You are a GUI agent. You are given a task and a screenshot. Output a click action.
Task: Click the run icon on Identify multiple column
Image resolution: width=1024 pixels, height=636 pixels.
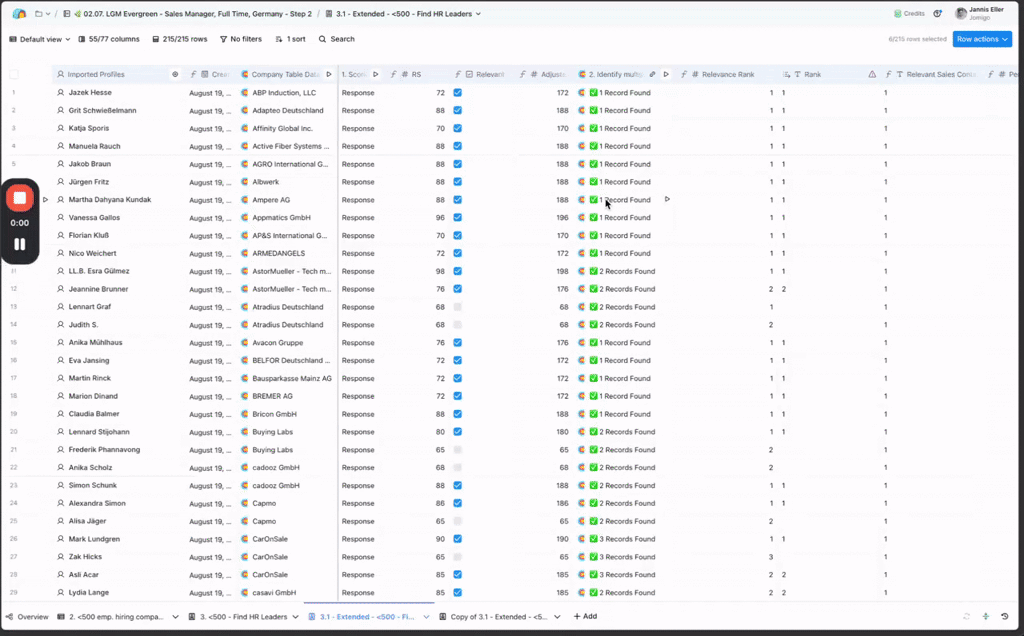click(666, 74)
